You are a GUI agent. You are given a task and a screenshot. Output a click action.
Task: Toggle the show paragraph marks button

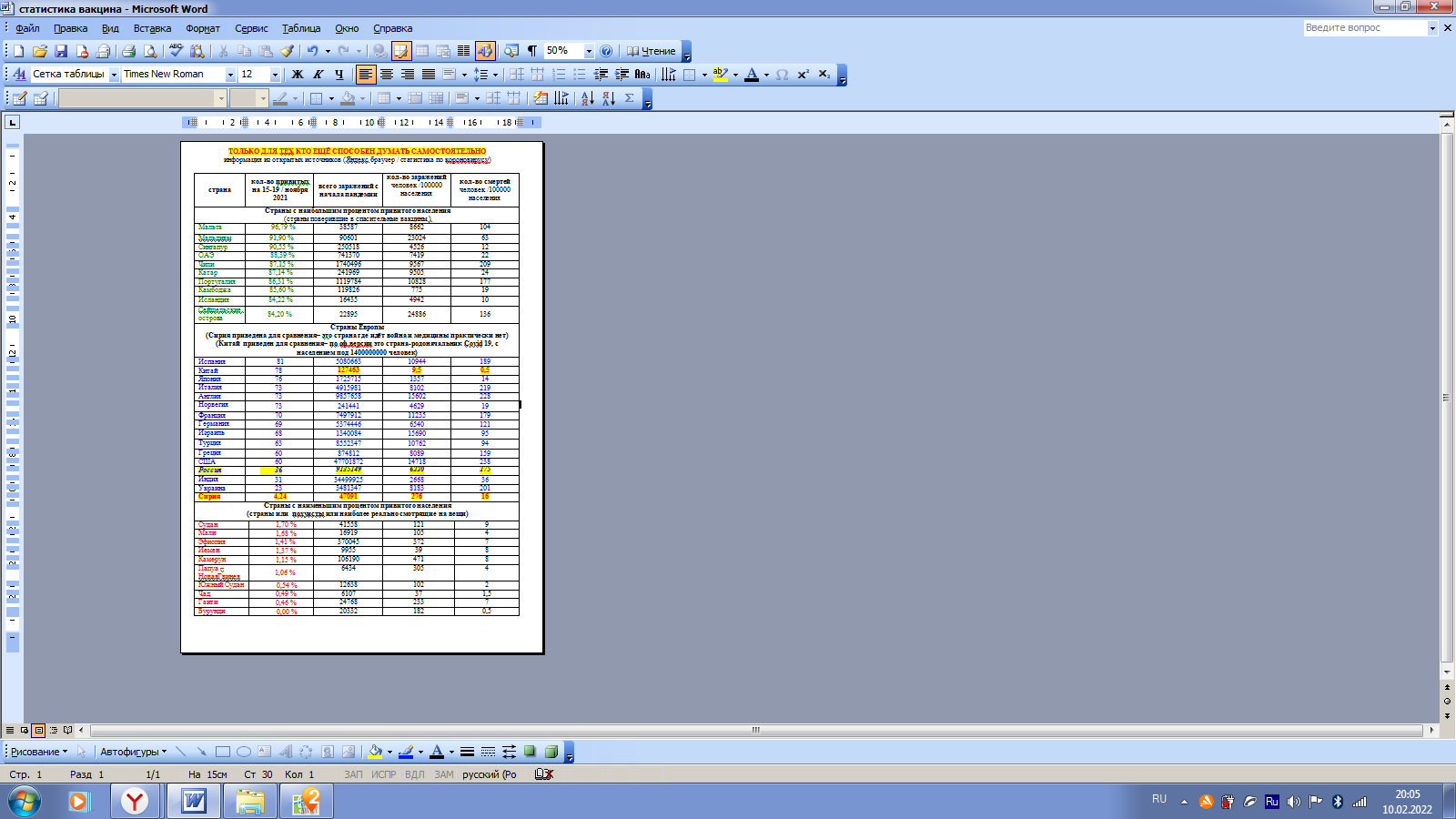coord(532,52)
